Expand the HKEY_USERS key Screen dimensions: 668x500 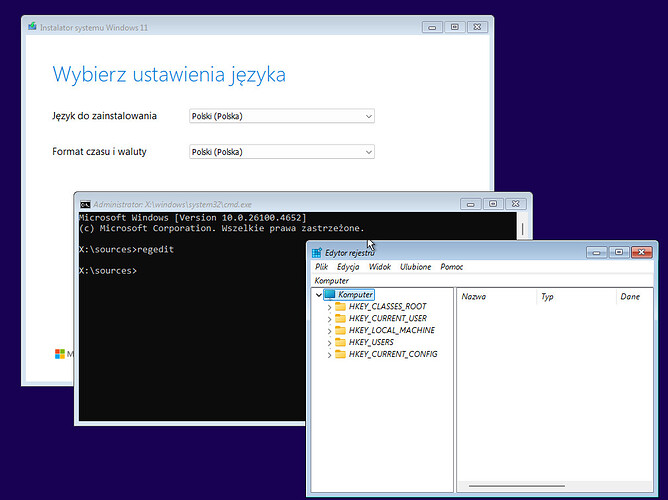329,343
